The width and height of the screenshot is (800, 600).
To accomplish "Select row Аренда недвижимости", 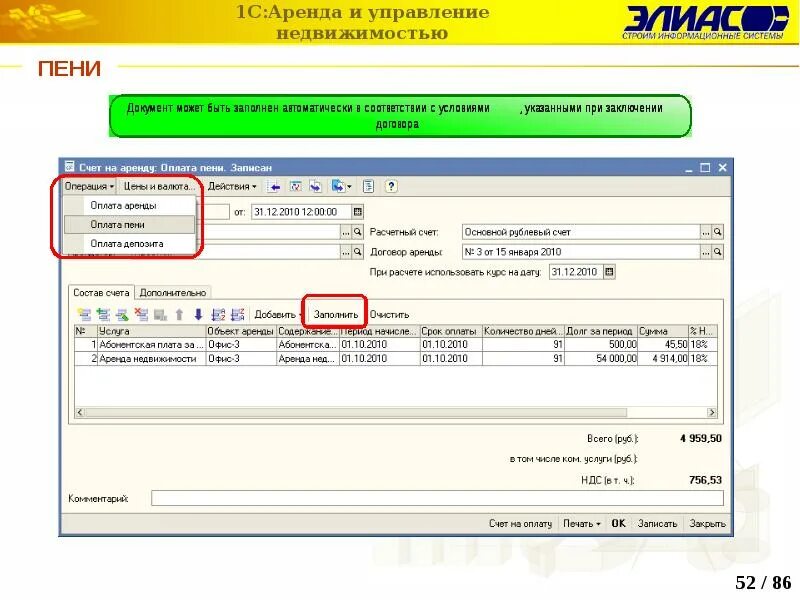I will pyautogui.click(x=396, y=359).
